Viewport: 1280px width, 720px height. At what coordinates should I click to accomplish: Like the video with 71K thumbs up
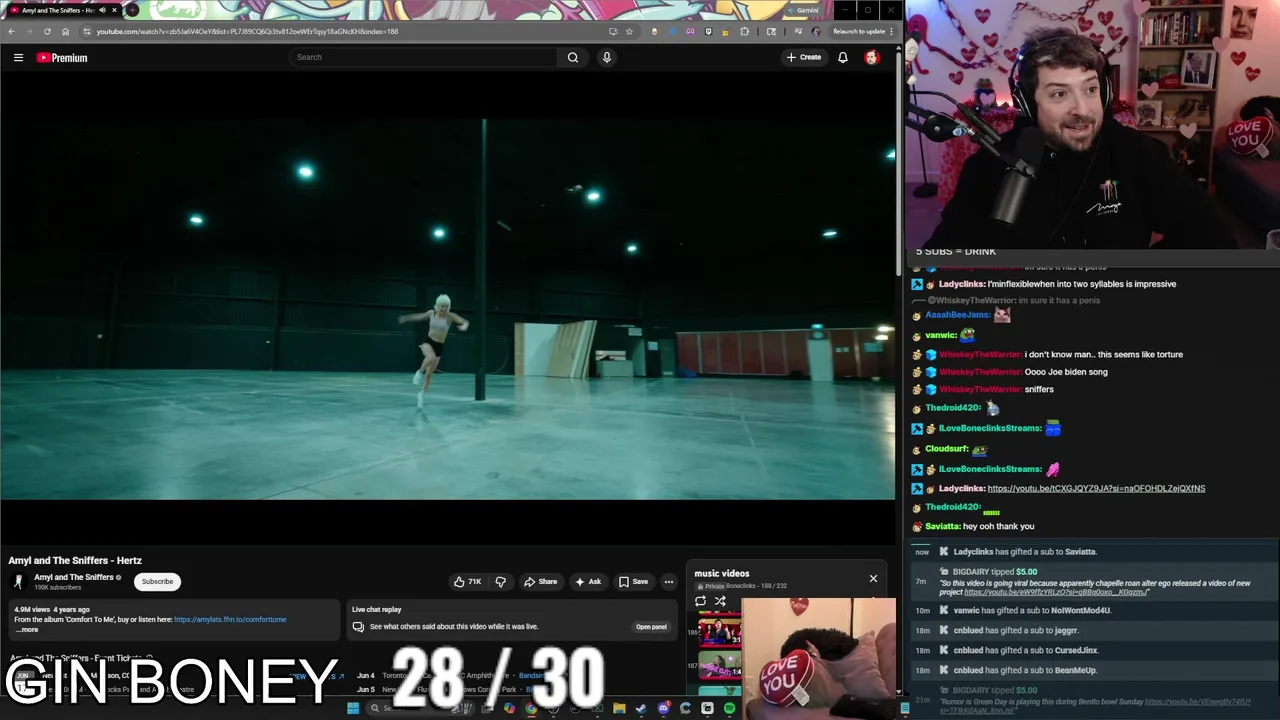468,582
